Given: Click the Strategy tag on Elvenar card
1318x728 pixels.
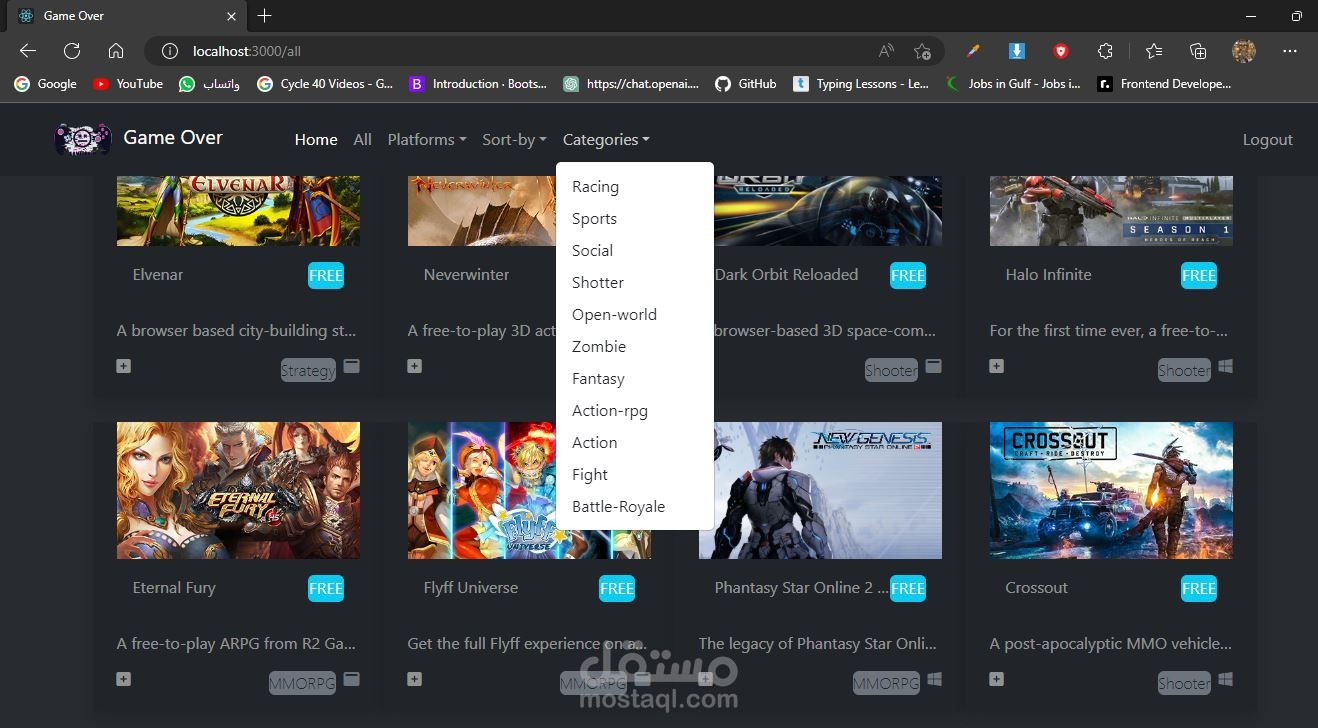Looking at the screenshot, I should click(x=308, y=370).
